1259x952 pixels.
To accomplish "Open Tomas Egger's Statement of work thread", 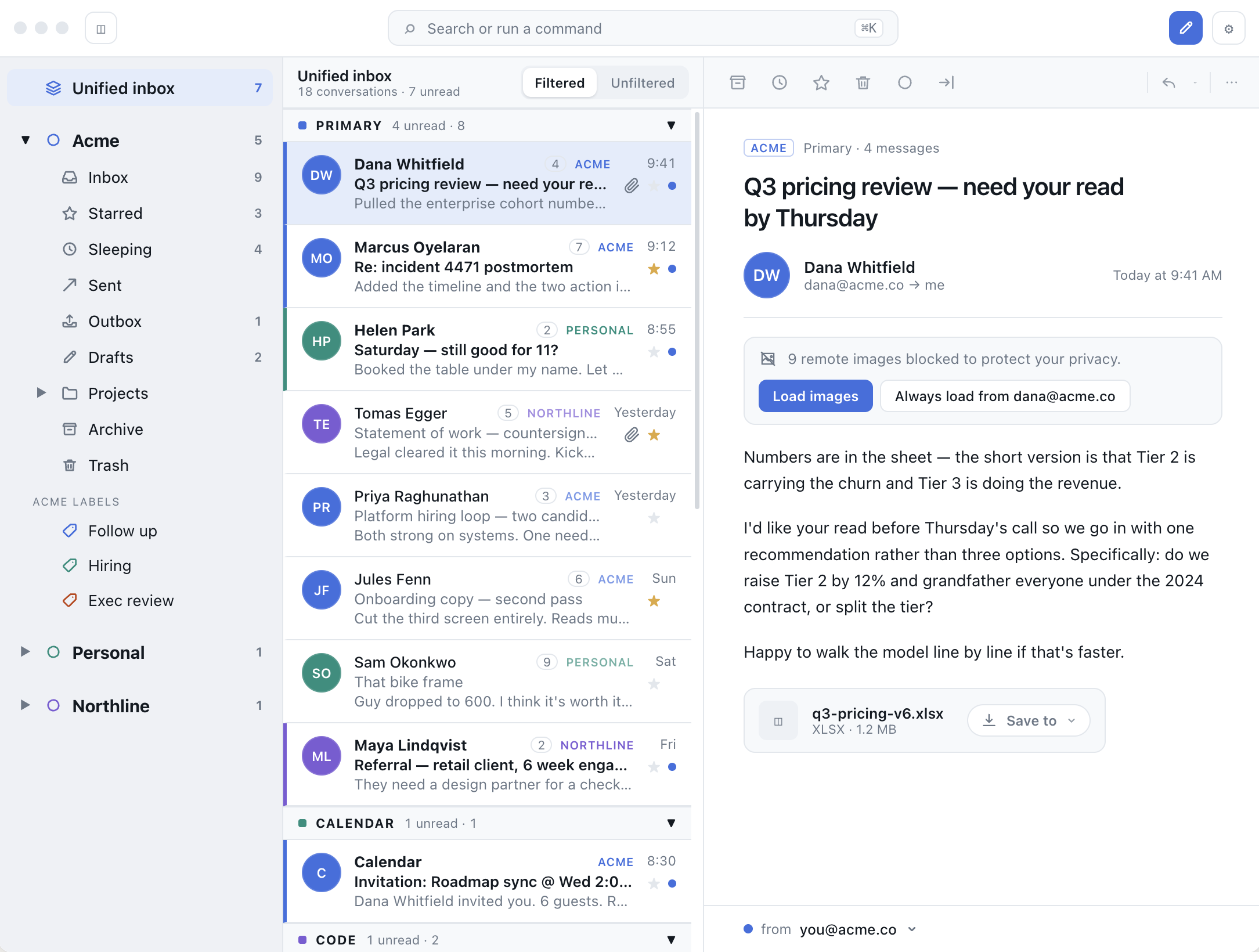I will click(488, 432).
